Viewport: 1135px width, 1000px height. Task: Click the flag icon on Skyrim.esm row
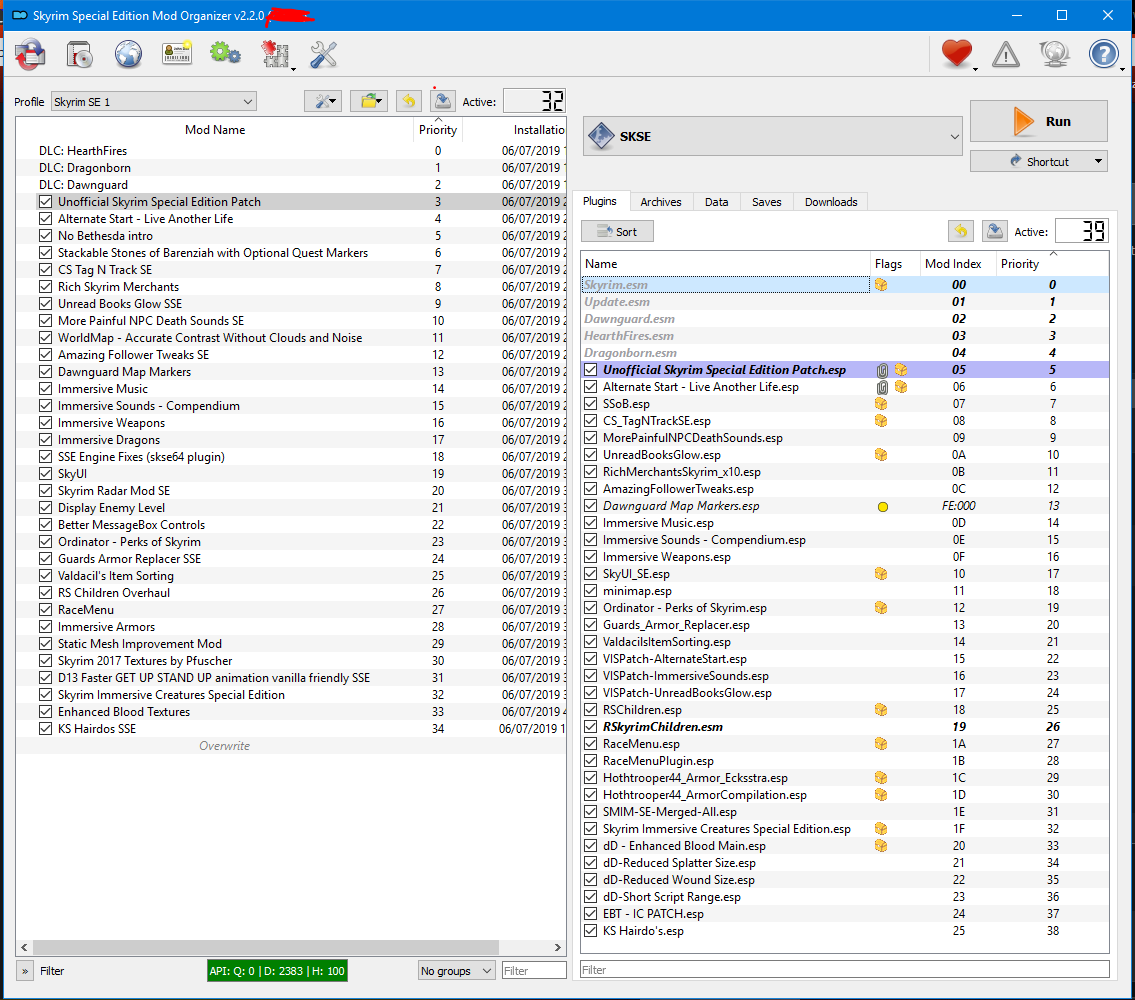pos(881,285)
